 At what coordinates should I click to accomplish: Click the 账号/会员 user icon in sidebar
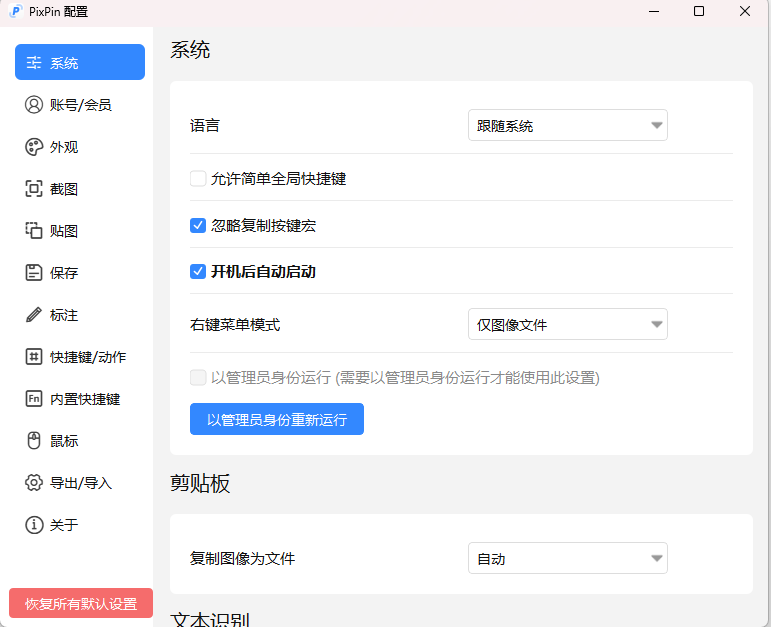coord(34,105)
